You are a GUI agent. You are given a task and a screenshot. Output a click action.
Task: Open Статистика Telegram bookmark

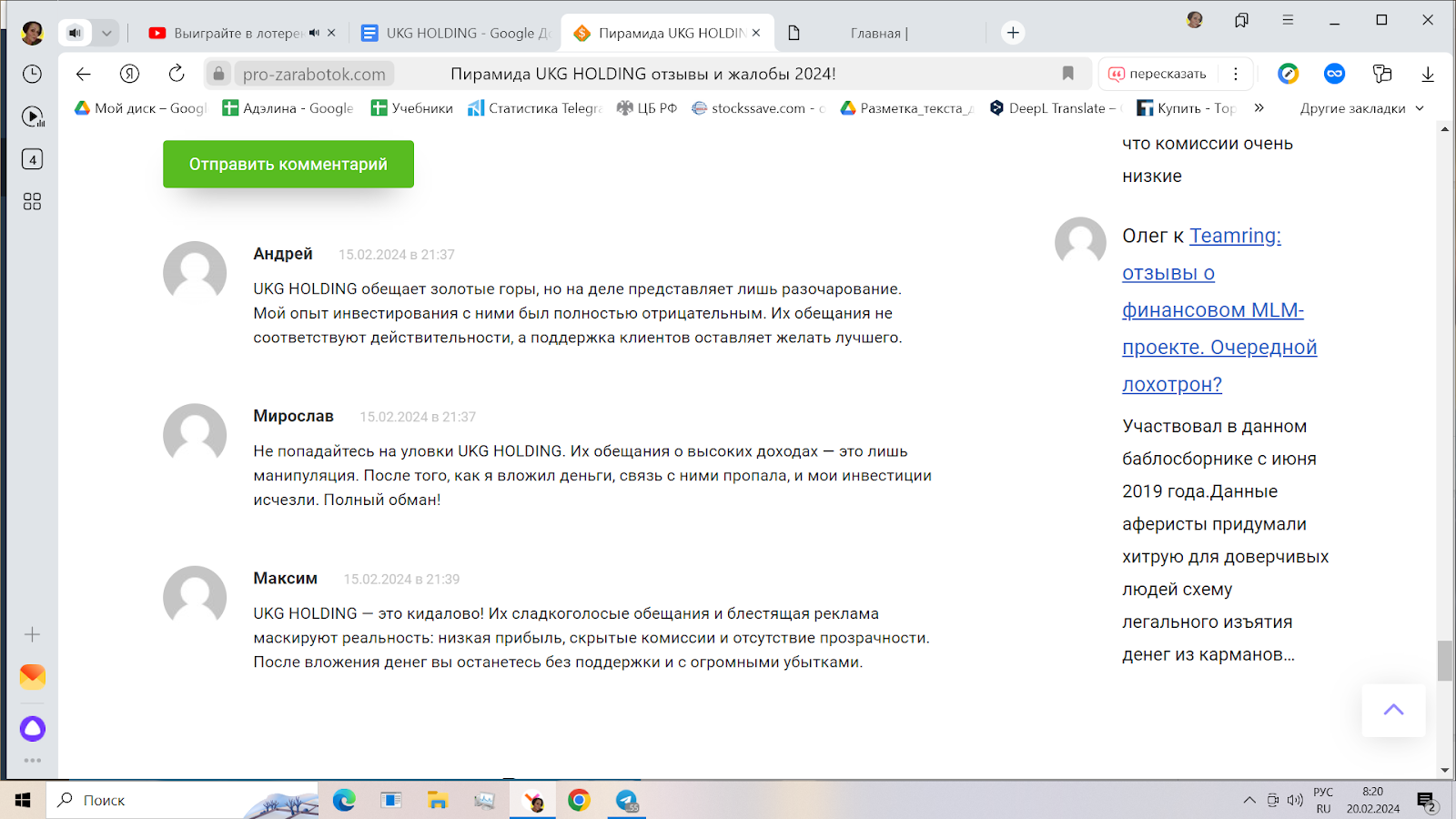pyautogui.click(x=535, y=107)
